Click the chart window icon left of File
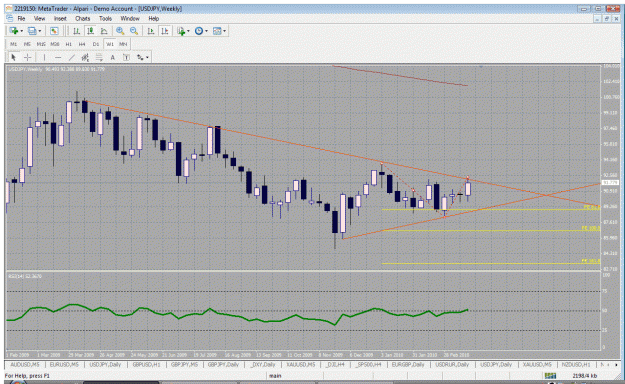This screenshot has height=384, width=625. click(10, 18)
